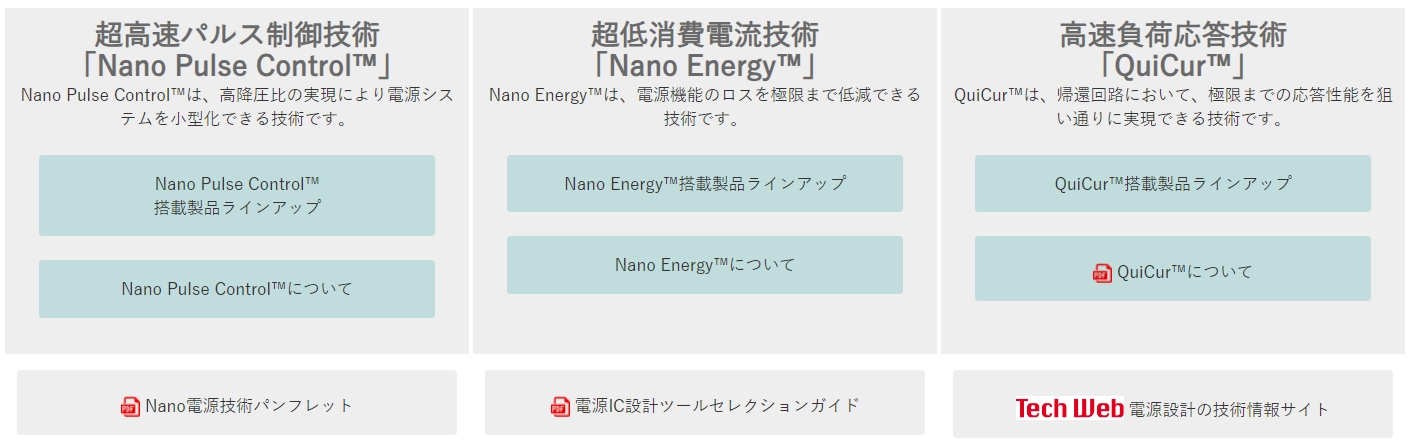Image resolution: width=1411 pixels, height=444 pixels.
Task: Open the Nano Pulse Control™について page
Action: click(x=237, y=289)
